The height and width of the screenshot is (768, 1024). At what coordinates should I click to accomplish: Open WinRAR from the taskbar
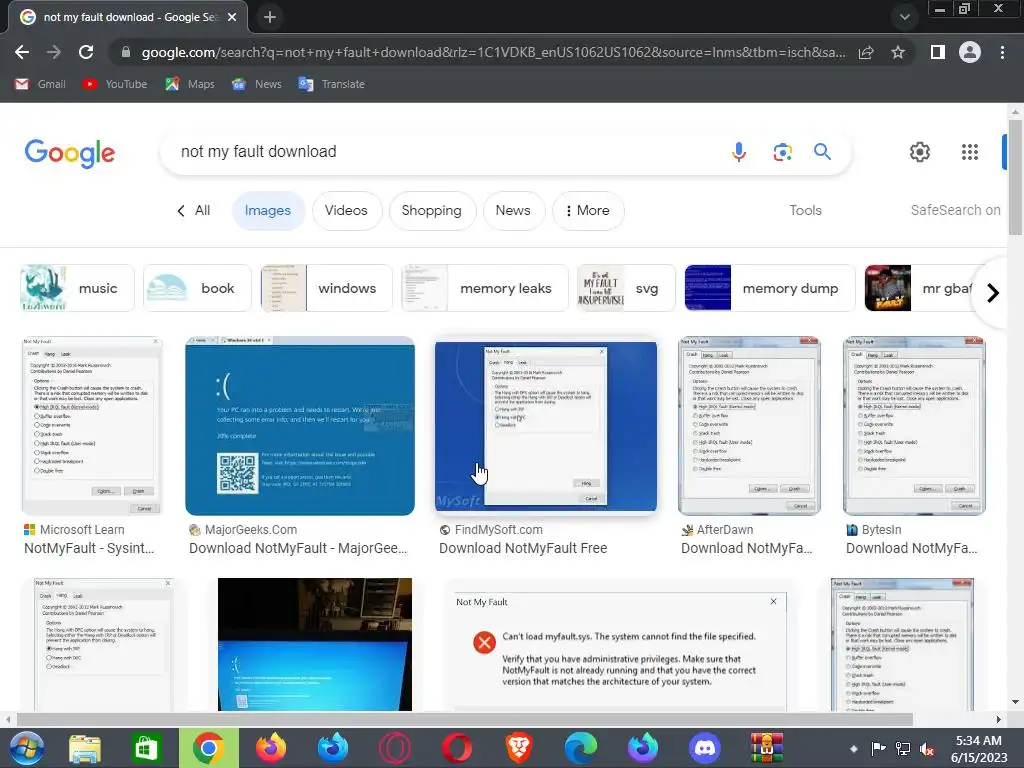(767, 748)
